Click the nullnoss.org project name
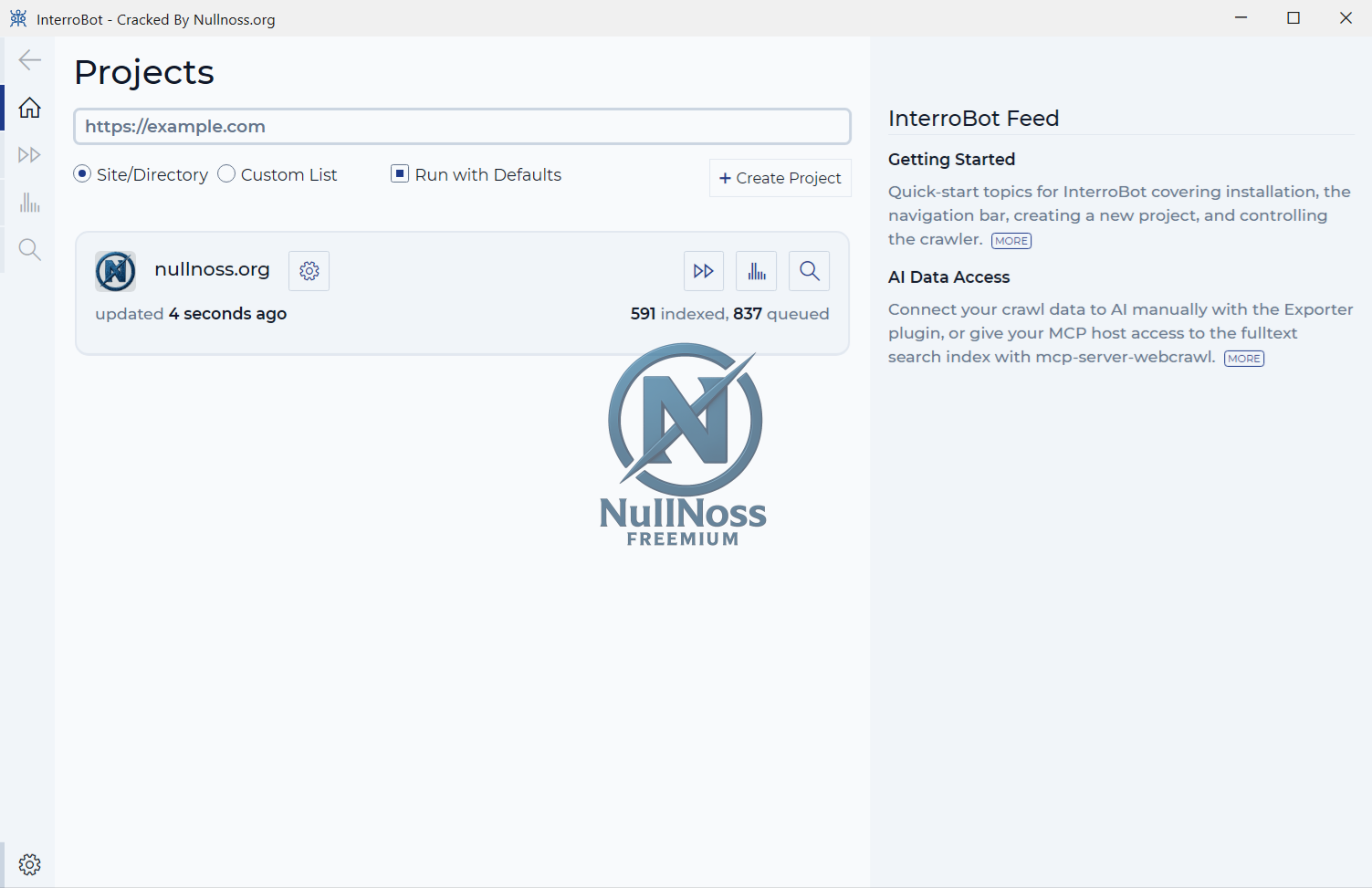Screen dimensions: 1372x888 [x=212, y=269]
